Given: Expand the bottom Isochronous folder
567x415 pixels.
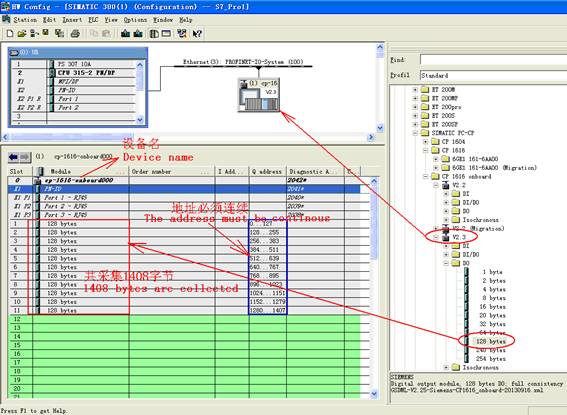Looking at the screenshot, I should click(446, 367).
